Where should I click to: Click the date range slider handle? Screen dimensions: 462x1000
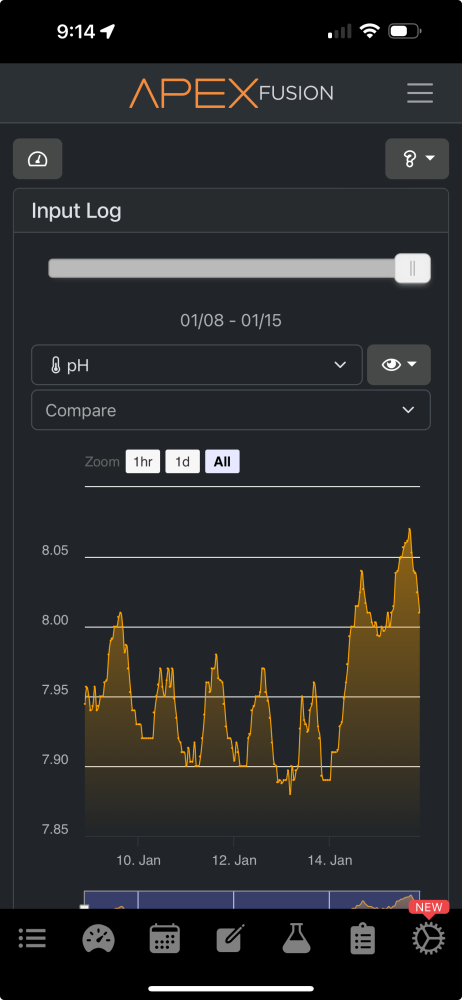pos(412,268)
